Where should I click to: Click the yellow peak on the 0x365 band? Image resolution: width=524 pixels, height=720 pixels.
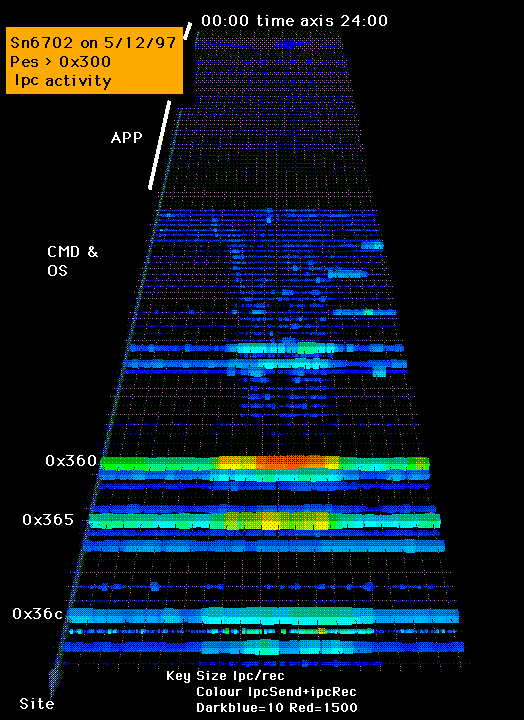271,523
